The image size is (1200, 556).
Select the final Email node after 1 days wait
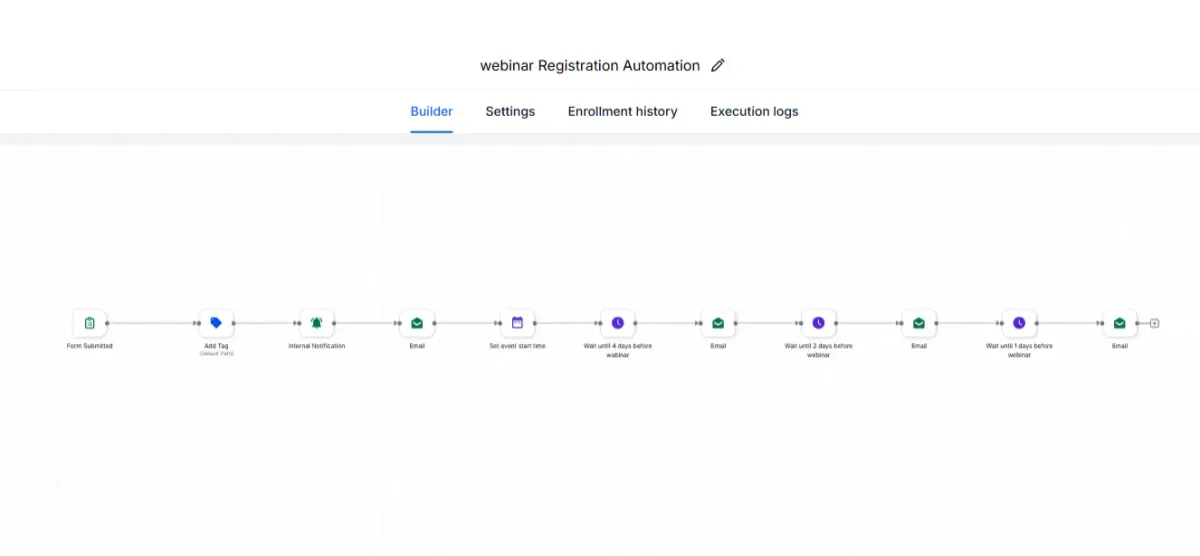[1120, 323]
